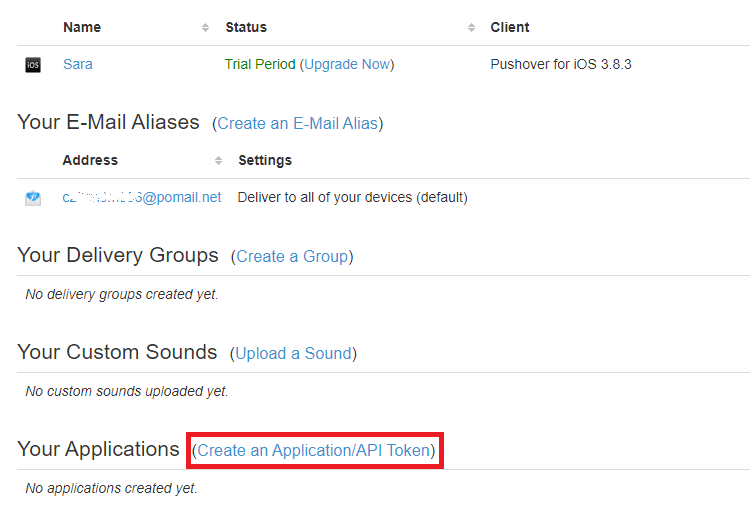Sort aliases using the Address column arrows
Image resolution: width=750 pixels, height=513 pixels.
[218, 160]
